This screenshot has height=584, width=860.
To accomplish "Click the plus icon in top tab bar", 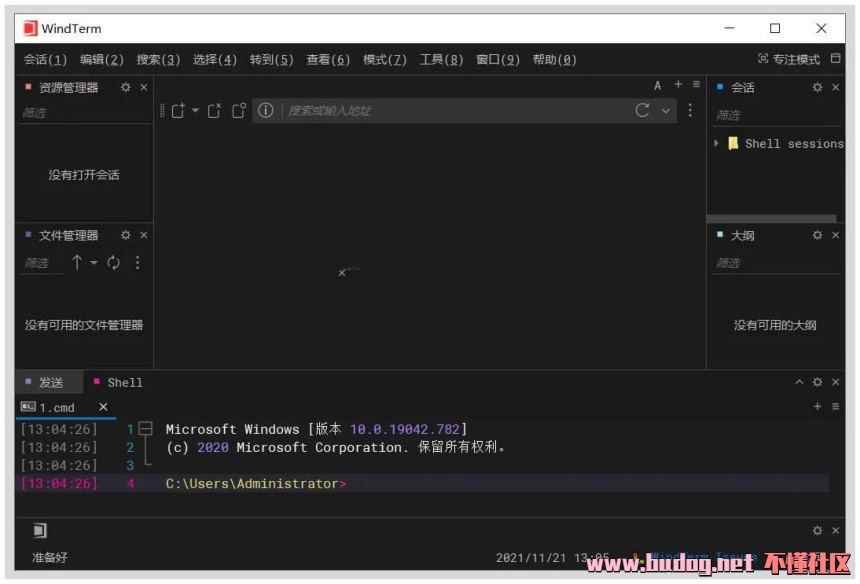I will point(678,84).
